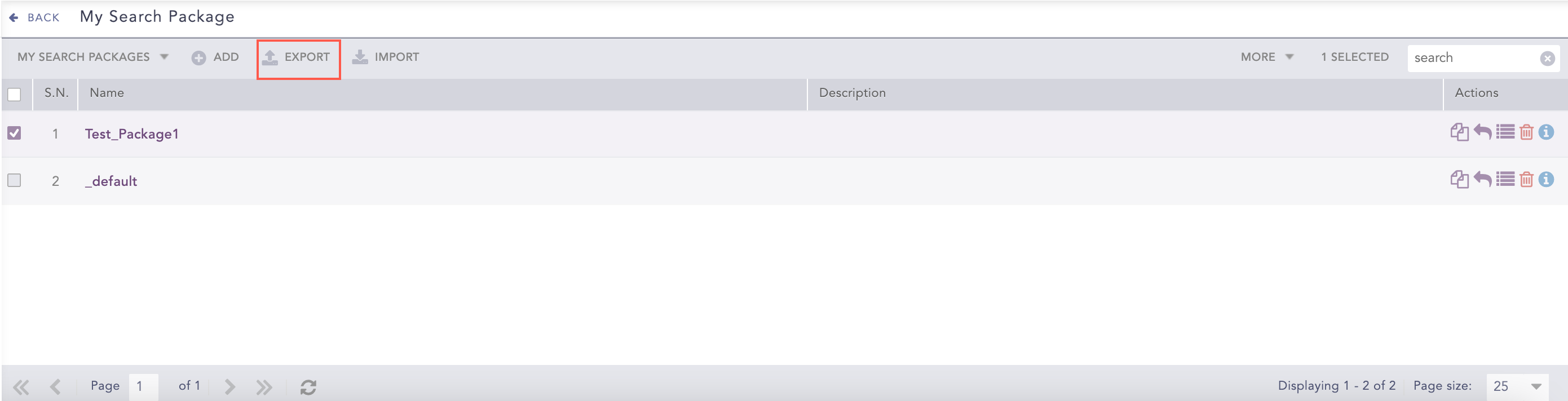Viewport: 1568px width, 401px height.
Task: Open the list icon for Test_Package1
Action: [1505, 132]
